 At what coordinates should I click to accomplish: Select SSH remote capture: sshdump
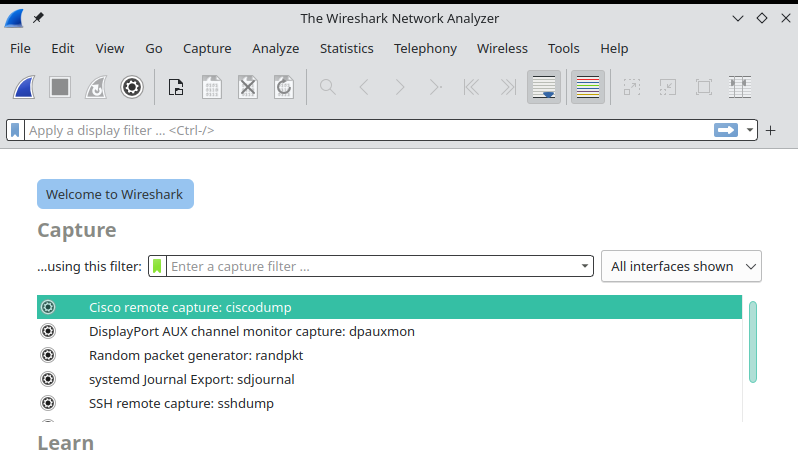[389, 403]
